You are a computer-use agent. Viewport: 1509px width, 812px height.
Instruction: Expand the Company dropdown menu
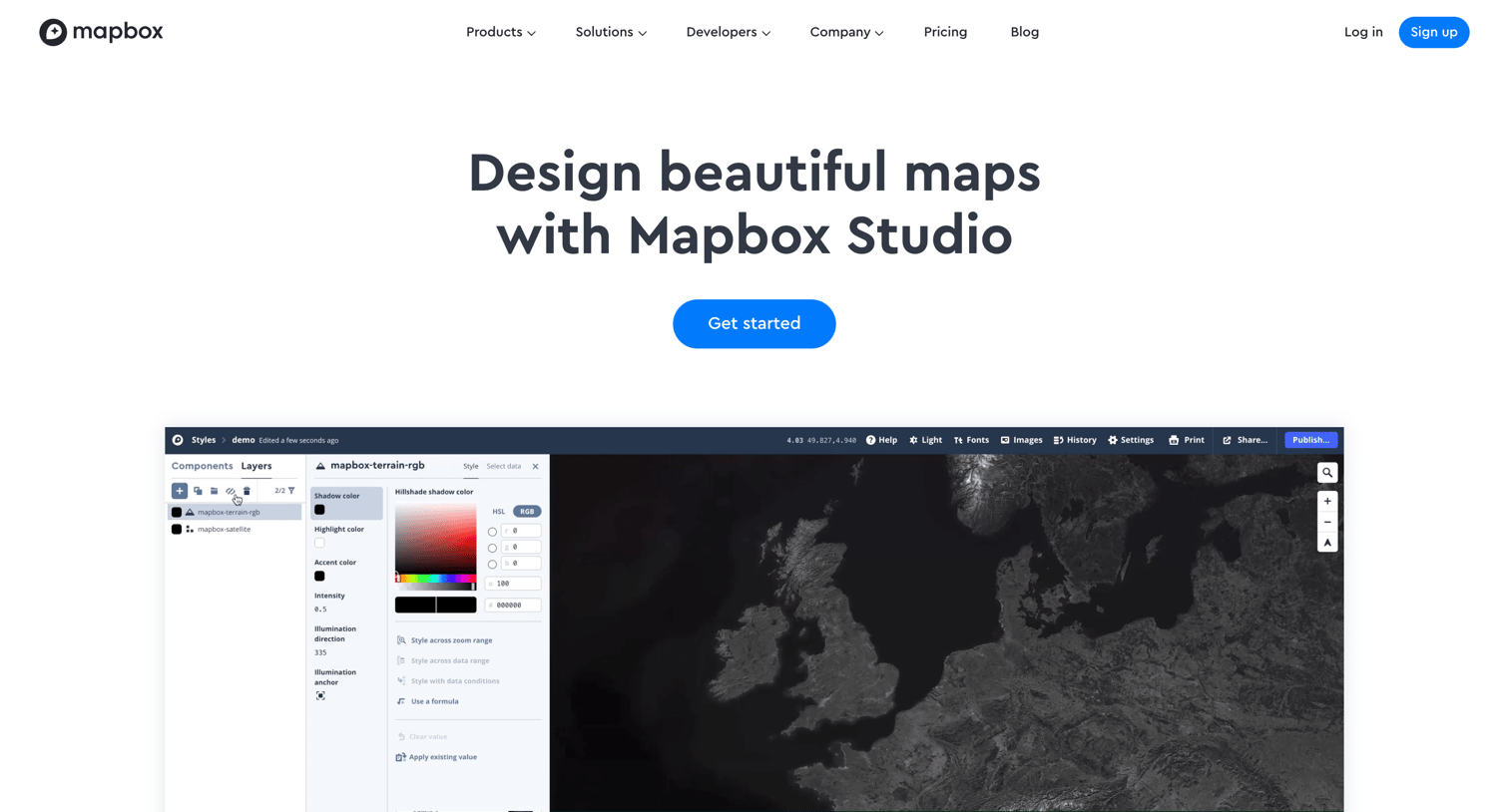(846, 32)
